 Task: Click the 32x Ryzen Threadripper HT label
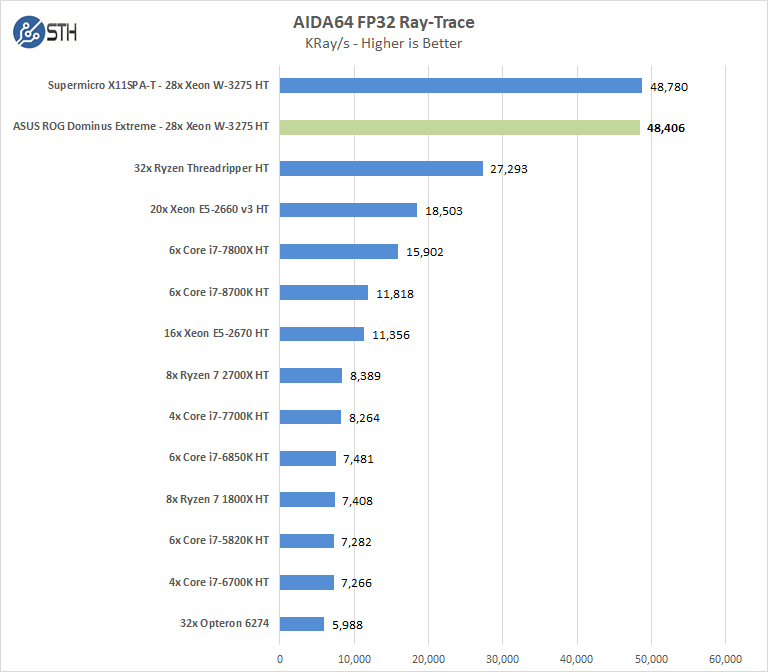click(x=201, y=168)
